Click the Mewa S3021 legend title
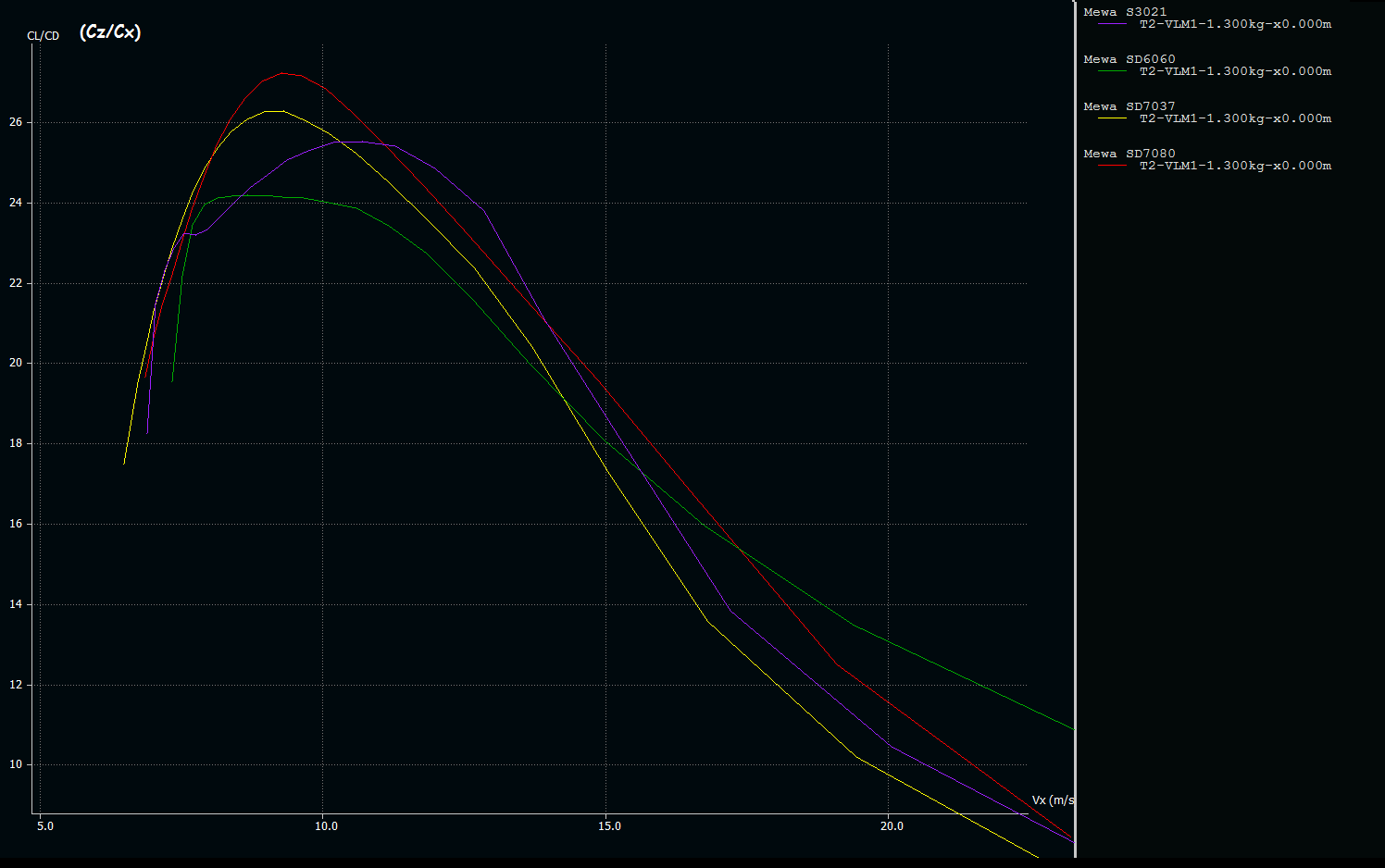Screen dimensions: 1385x868 click(x=1125, y=12)
